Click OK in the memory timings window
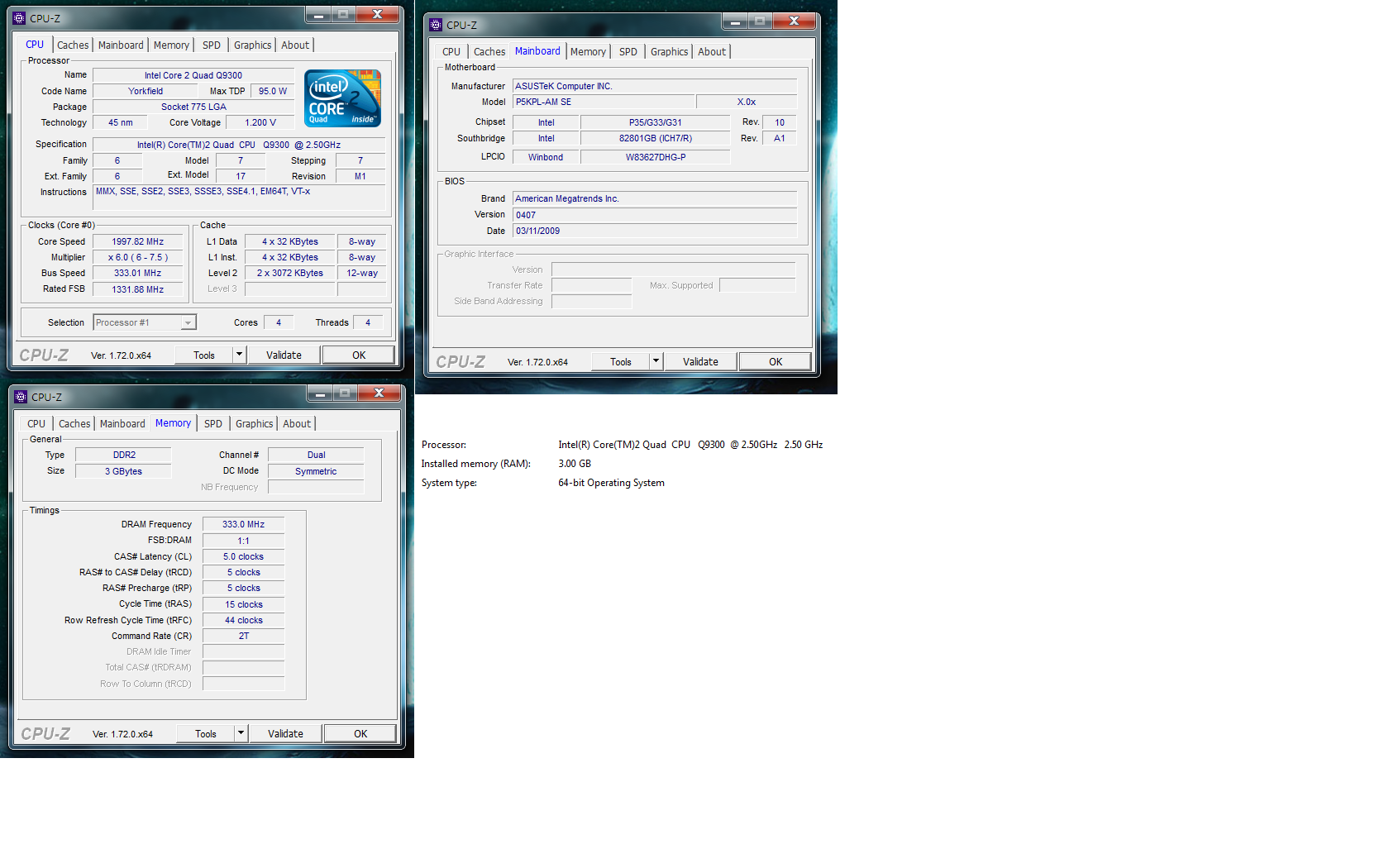This screenshot has height=868, width=1389. [x=360, y=734]
